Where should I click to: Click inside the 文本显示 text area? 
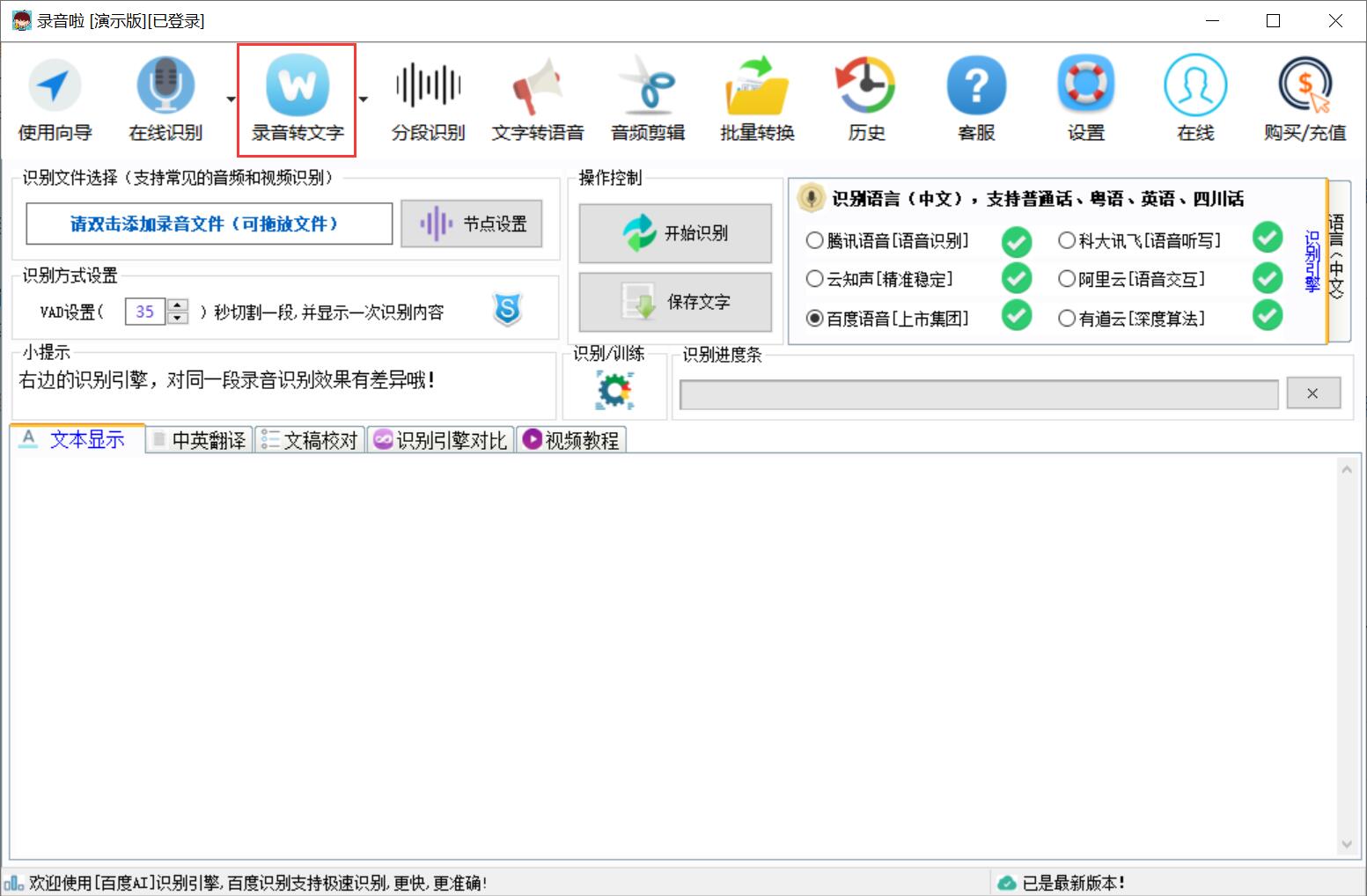[x=674, y=657]
